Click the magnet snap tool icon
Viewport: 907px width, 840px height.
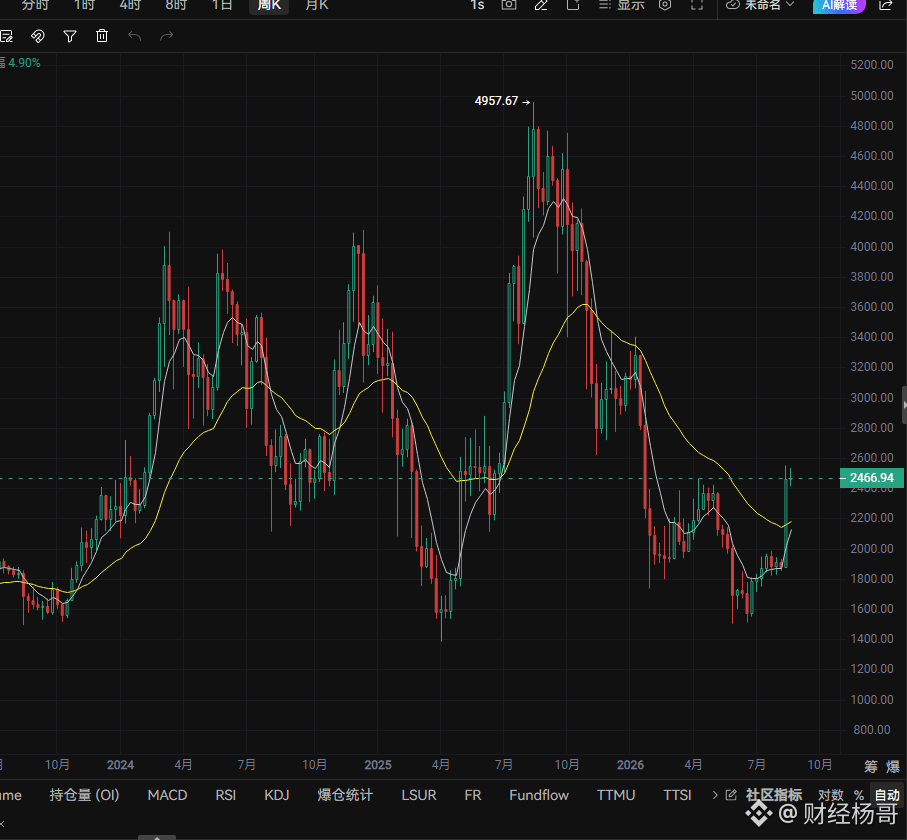pyautogui.click(x=38, y=36)
